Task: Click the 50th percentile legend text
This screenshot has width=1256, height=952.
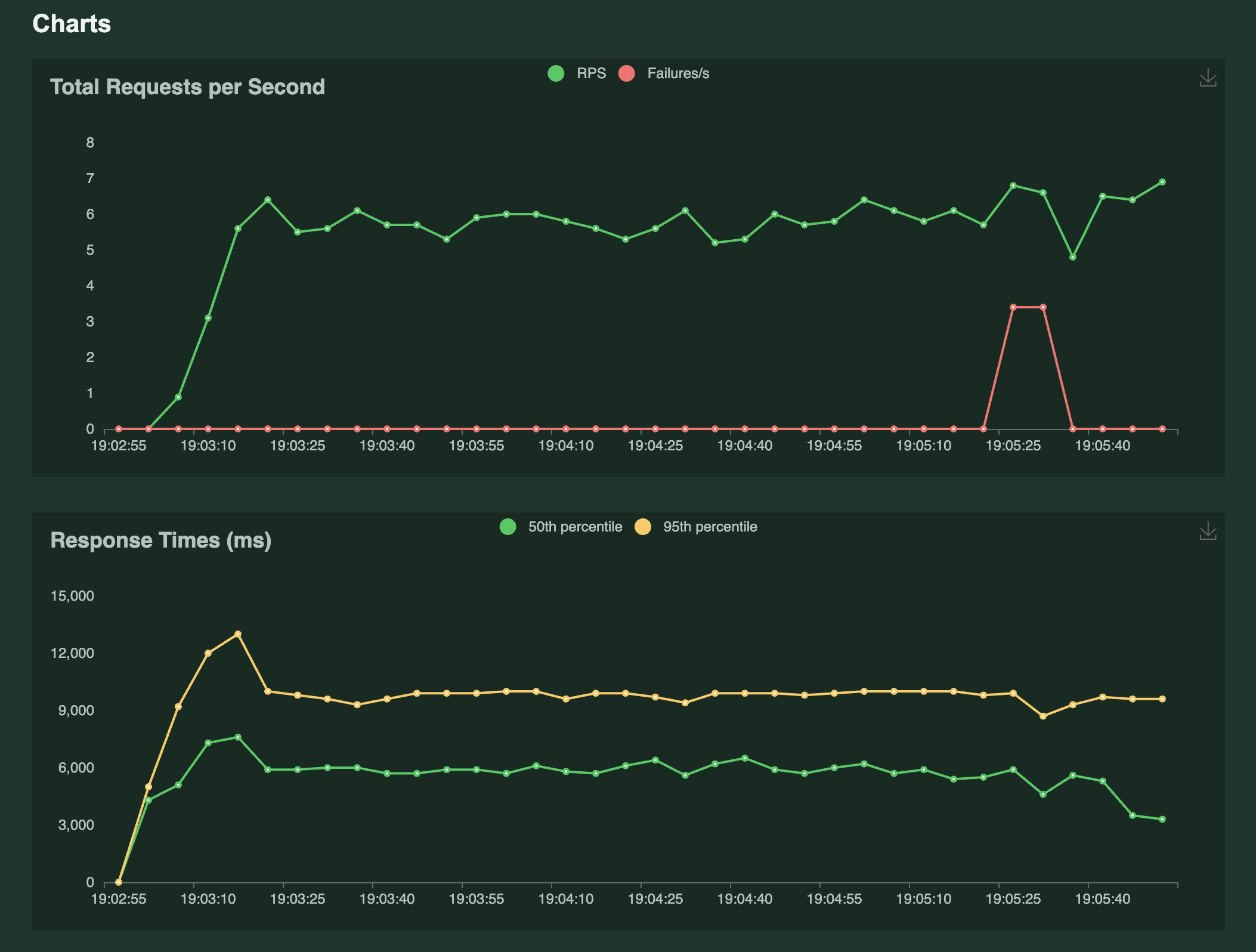Action: tap(575, 527)
